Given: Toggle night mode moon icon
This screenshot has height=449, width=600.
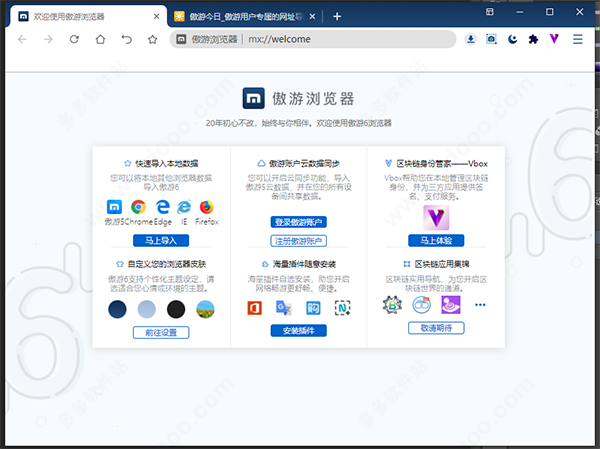Looking at the screenshot, I should click(x=512, y=39).
